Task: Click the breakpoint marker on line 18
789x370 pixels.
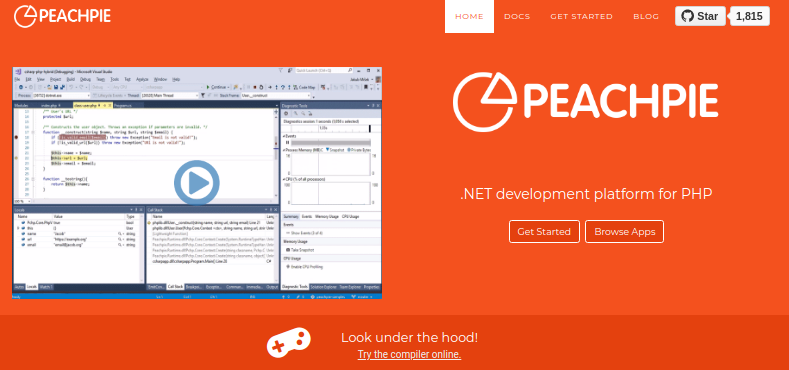Action: click(16, 137)
